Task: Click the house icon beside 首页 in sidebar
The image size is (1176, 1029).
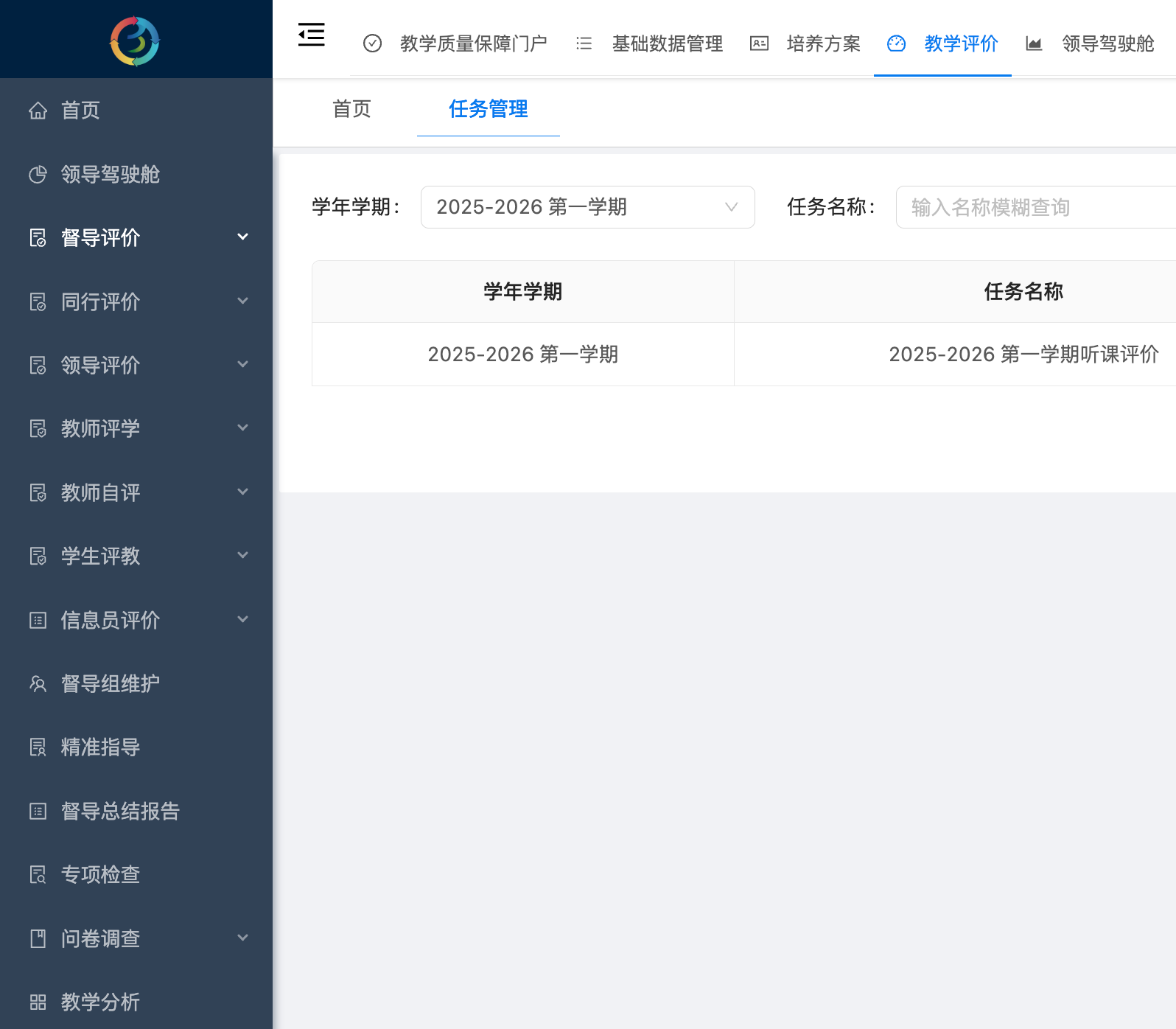Action: click(x=38, y=111)
